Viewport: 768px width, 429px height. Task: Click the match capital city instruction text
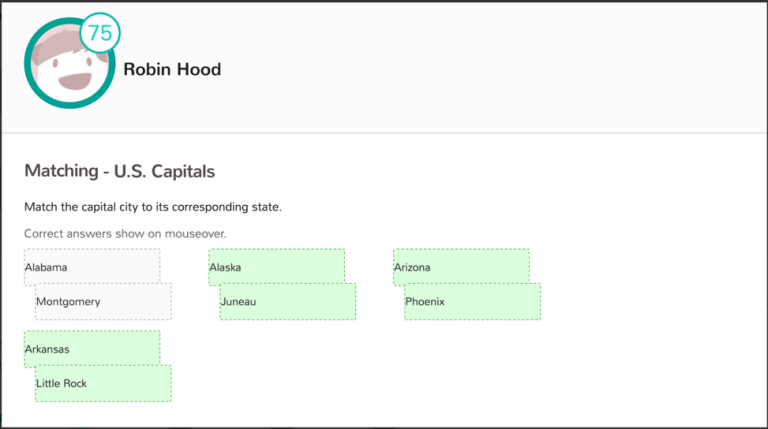[x=153, y=207]
